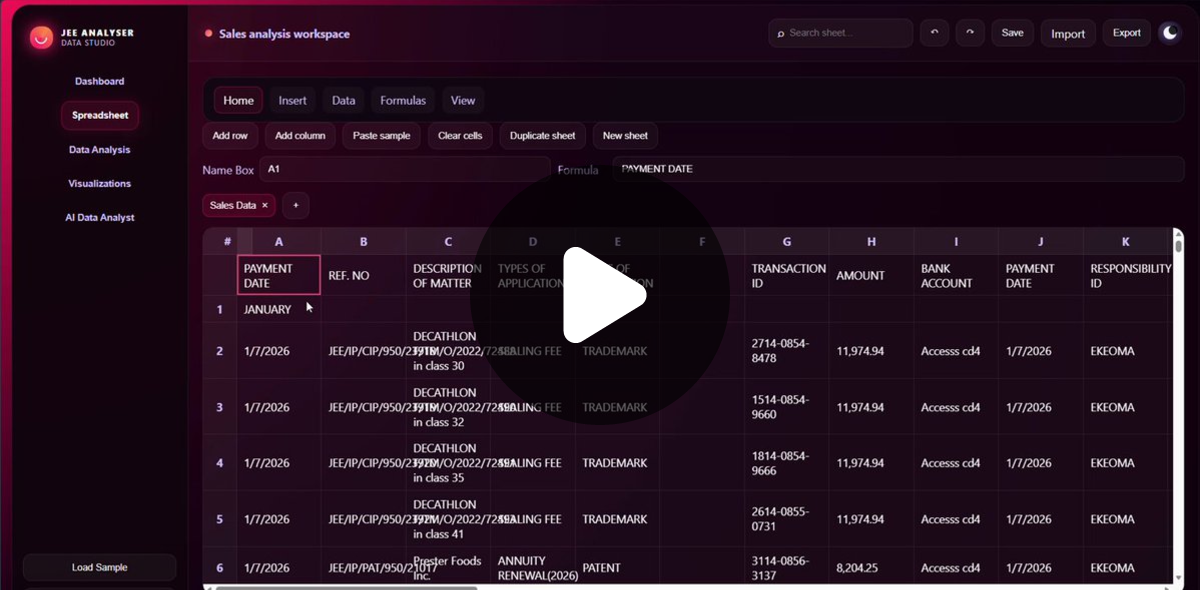Click the Duplicate sheet button
The image size is (1200, 590).
[543, 135]
